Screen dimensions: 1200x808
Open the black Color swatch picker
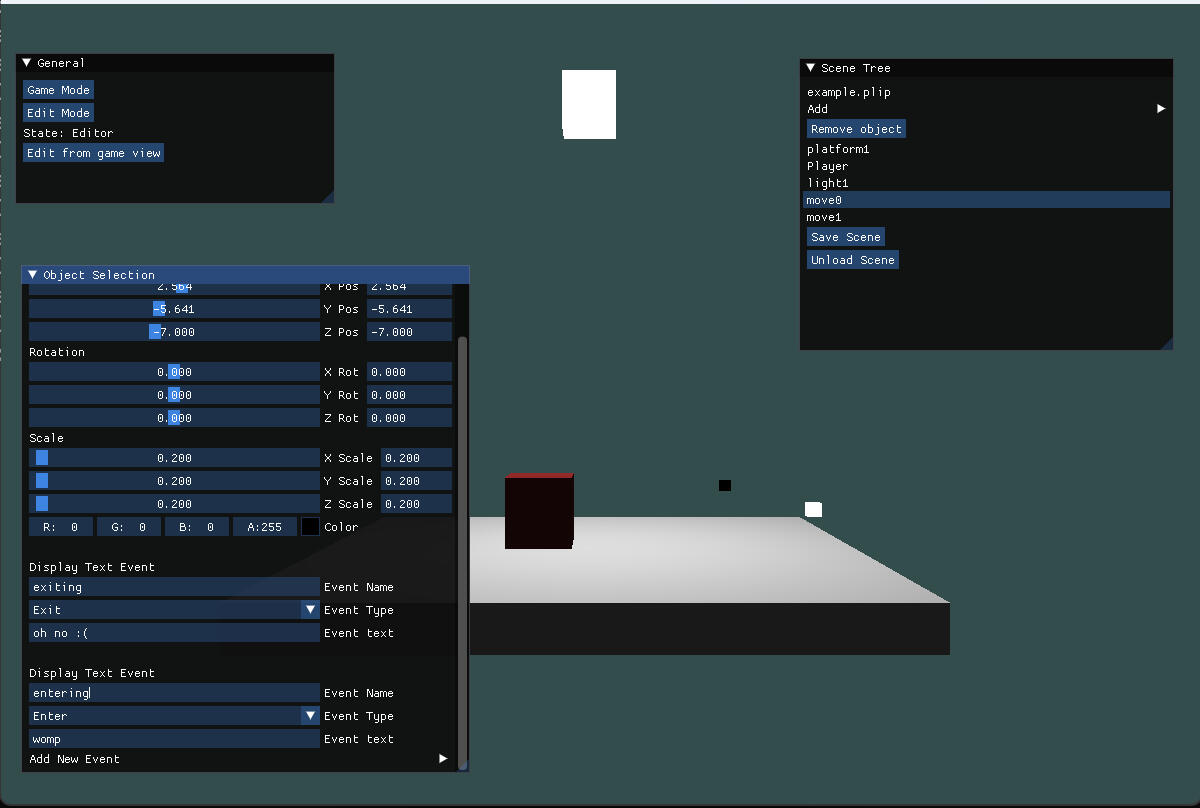coord(311,527)
